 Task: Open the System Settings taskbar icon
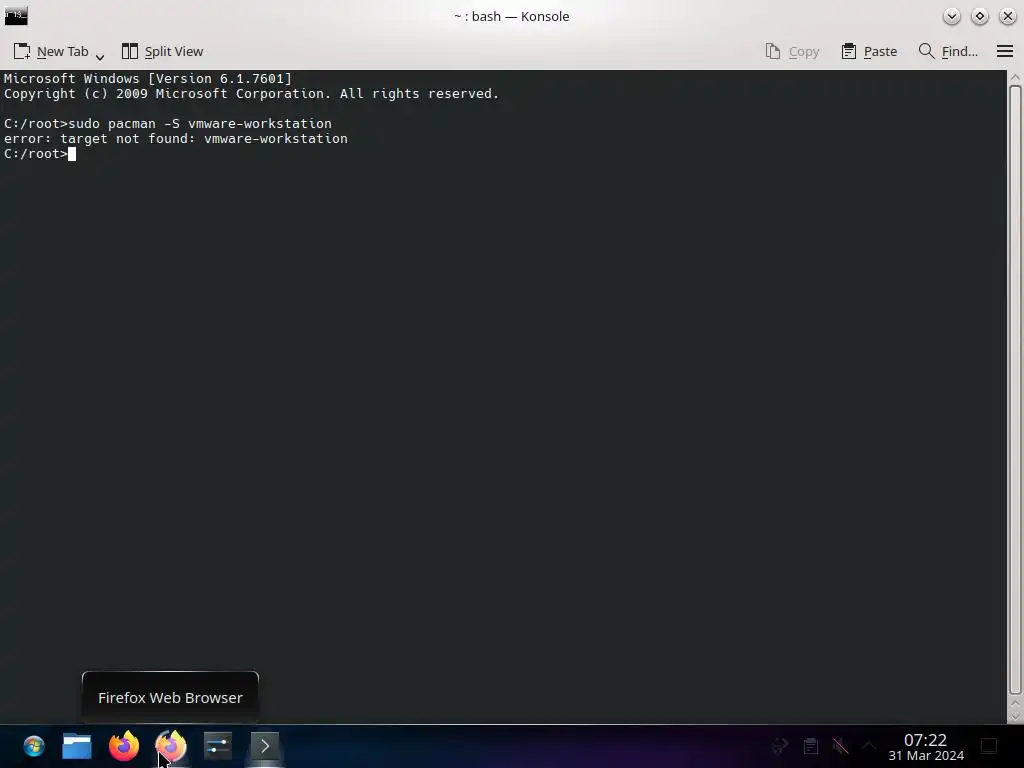217,746
